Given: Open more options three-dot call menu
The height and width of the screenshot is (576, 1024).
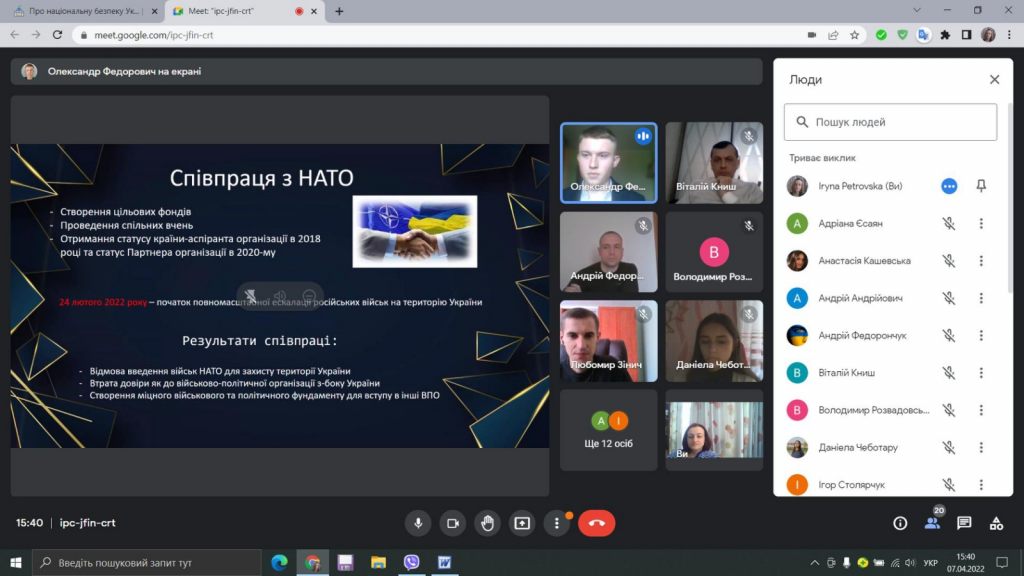Looking at the screenshot, I should [x=556, y=523].
